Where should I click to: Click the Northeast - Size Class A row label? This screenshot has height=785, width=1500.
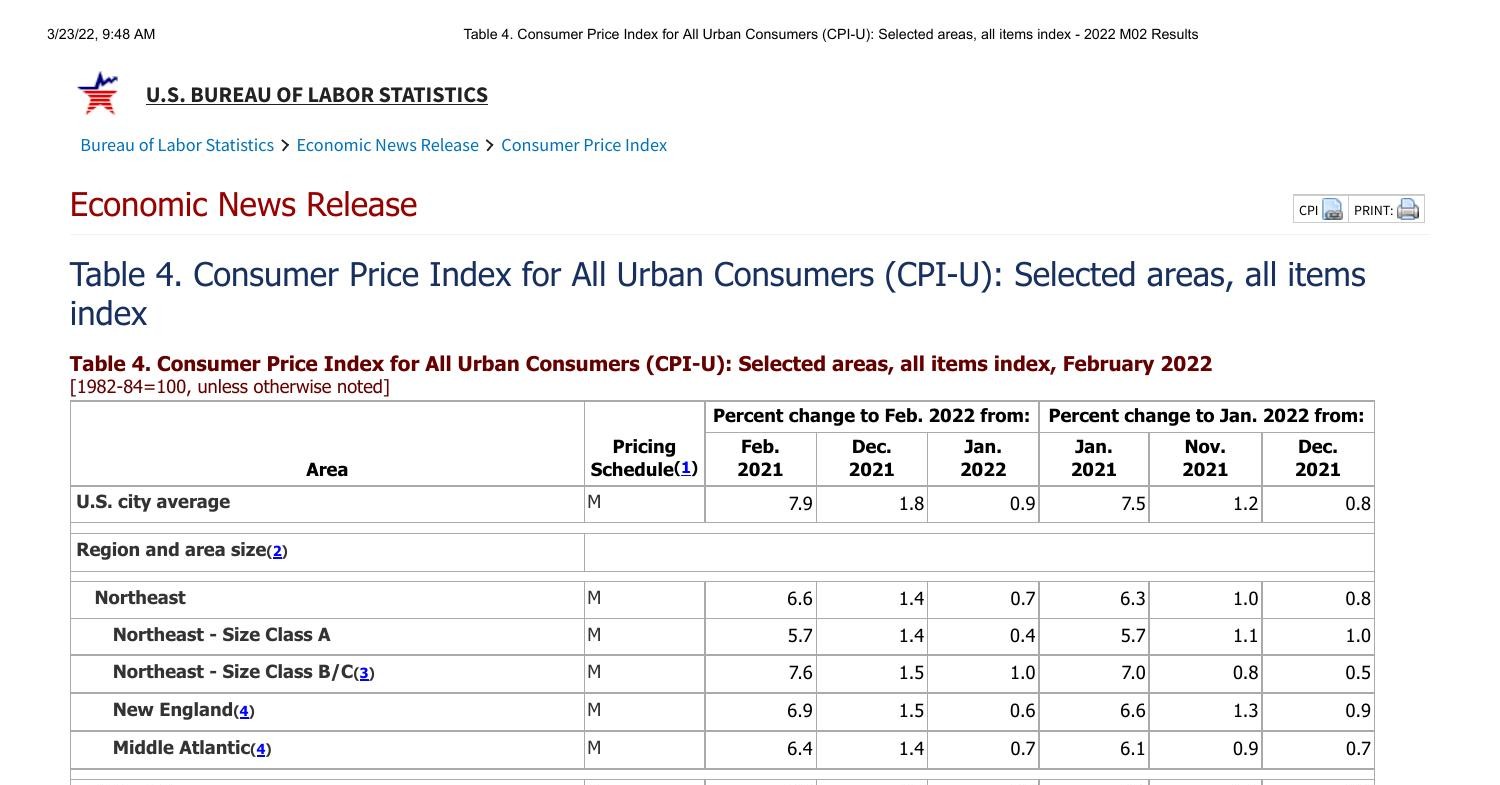click(221, 635)
